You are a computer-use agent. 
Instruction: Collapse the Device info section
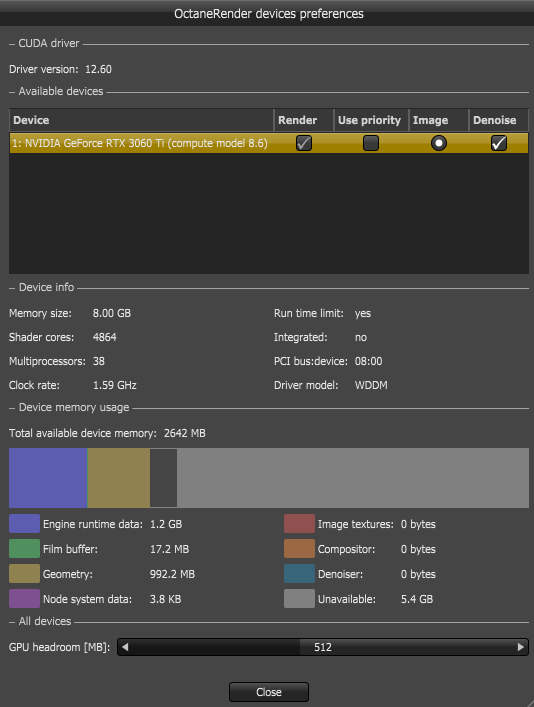[x=12, y=288]
